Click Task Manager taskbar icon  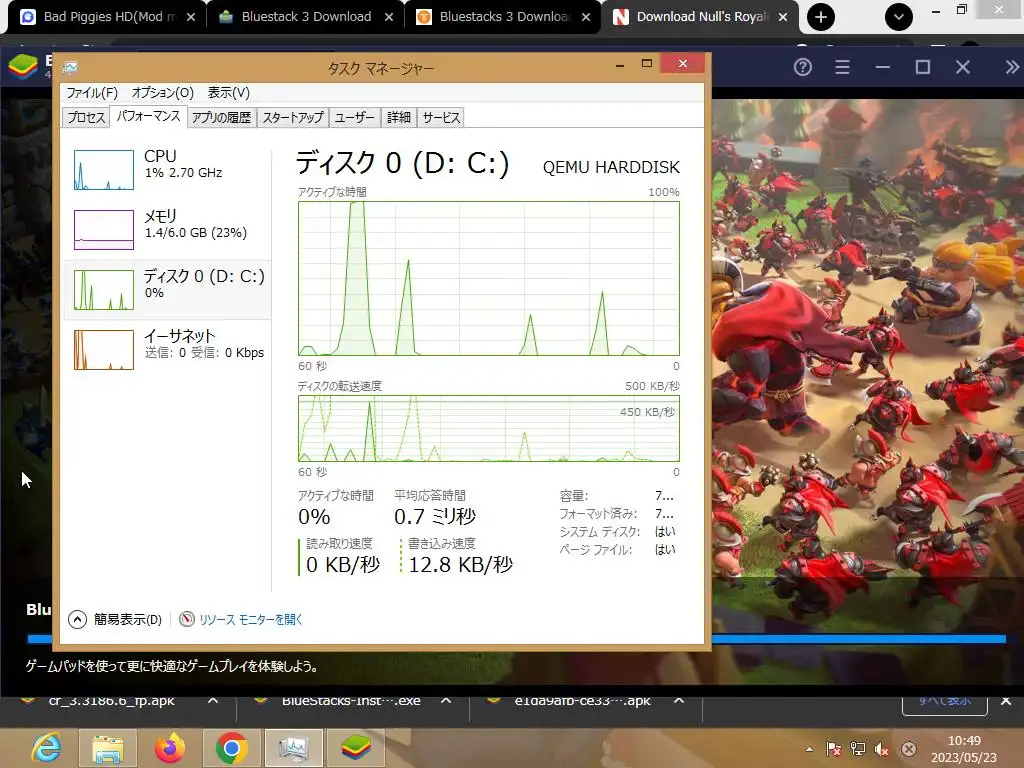pos(293,748)
